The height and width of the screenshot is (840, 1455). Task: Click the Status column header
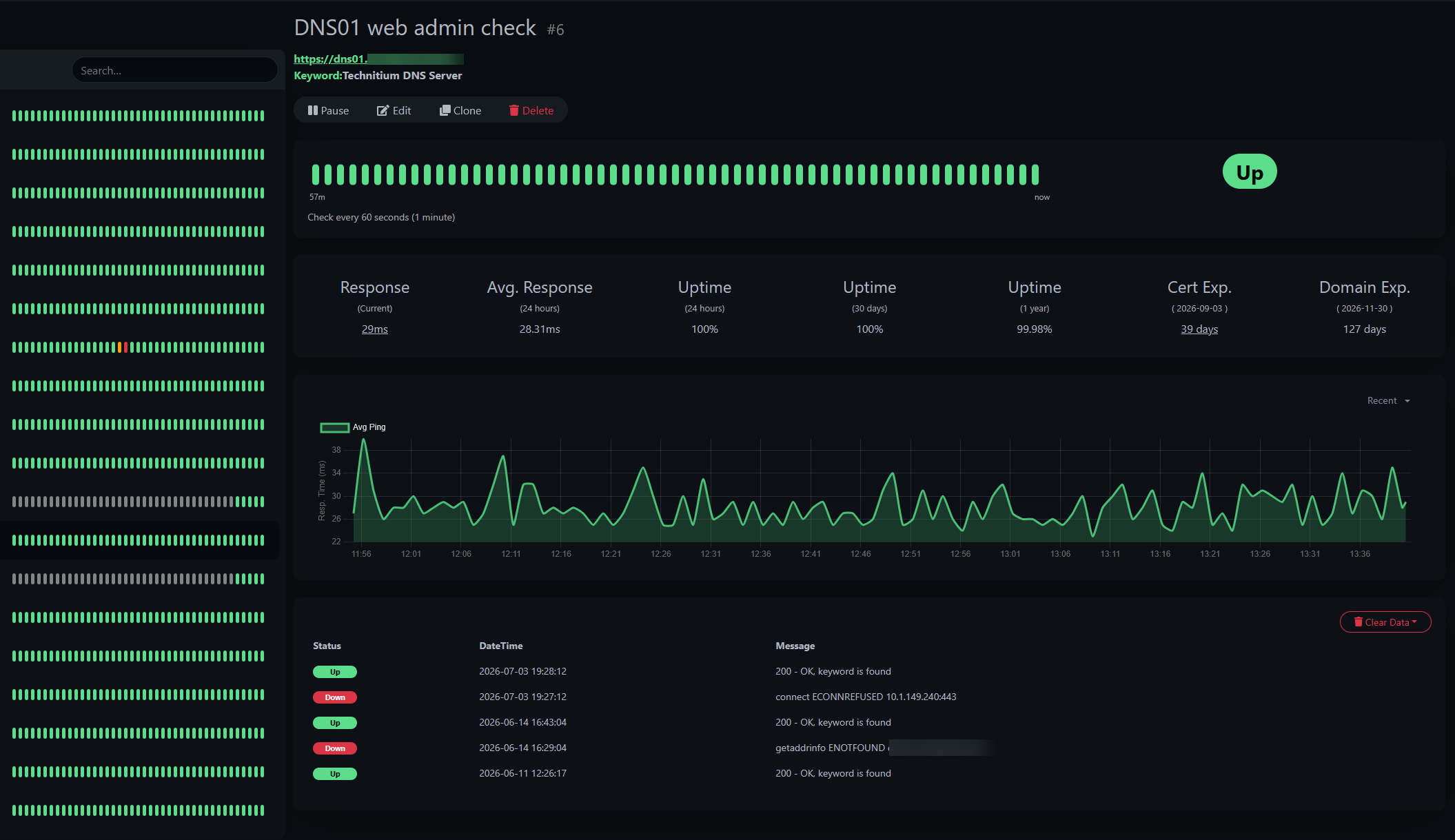coord(327,646)
